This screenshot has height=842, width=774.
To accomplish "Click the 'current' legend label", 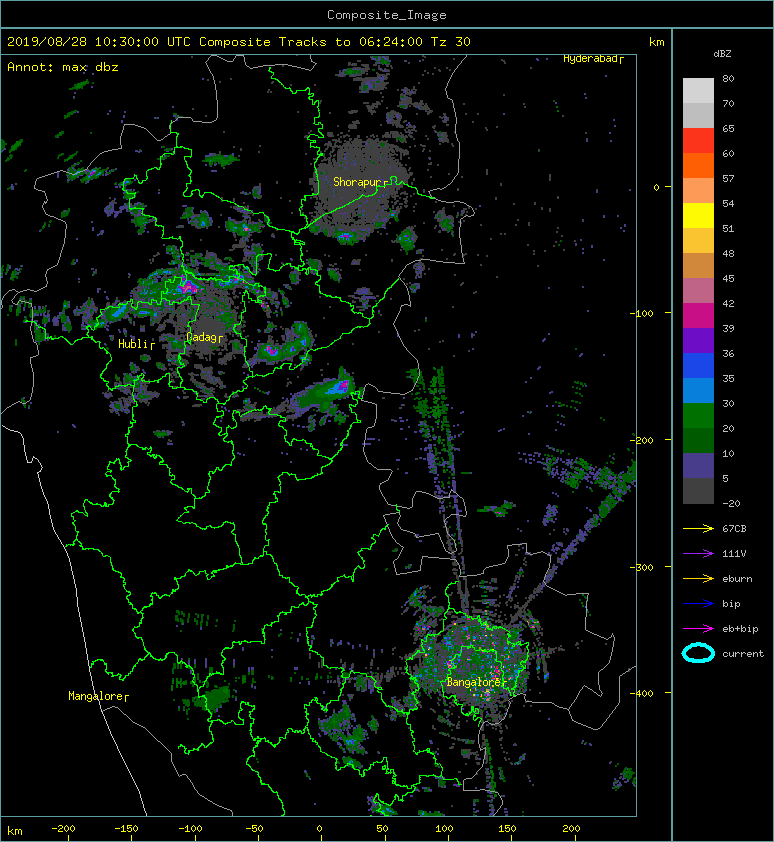I will tap(743, 654).
